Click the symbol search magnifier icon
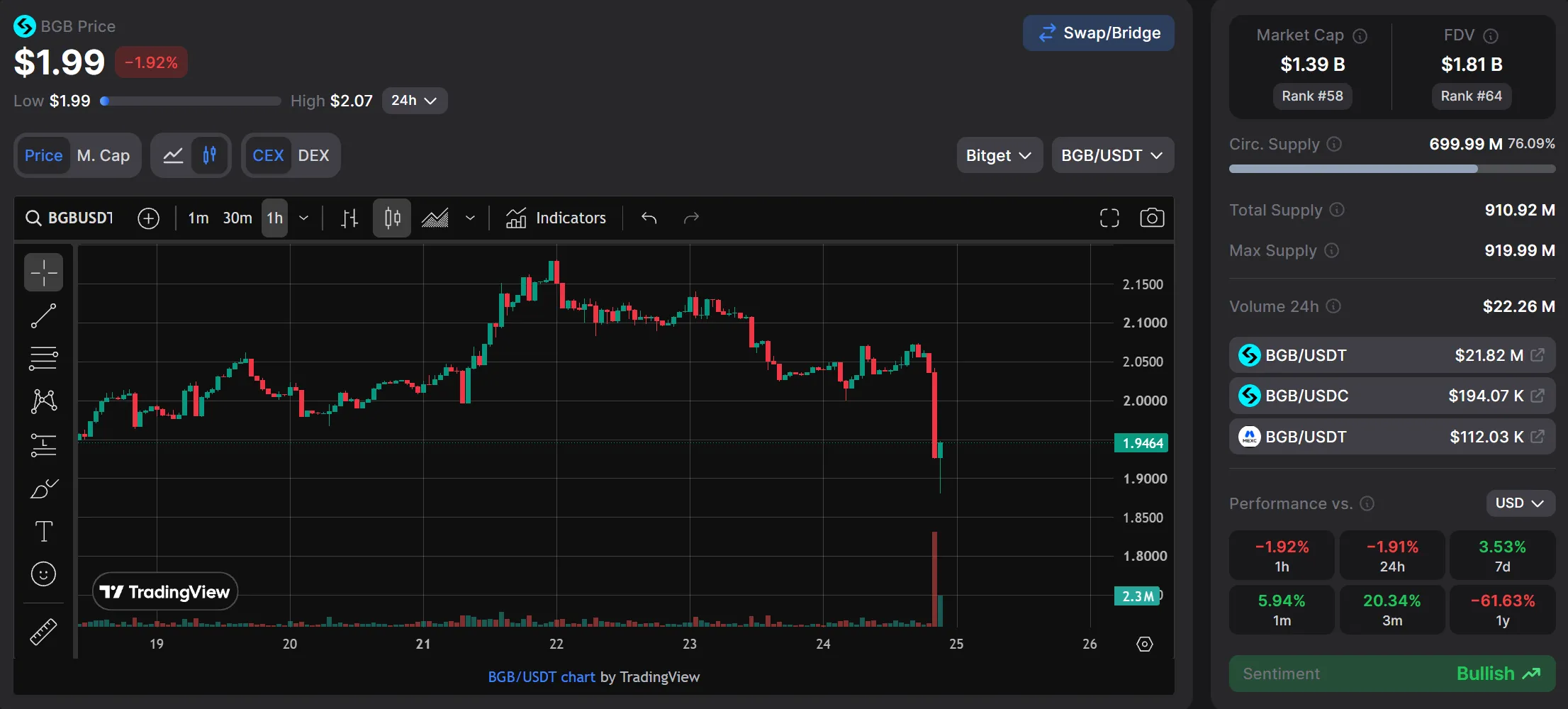The width and height of the screenshot is (1568, 709). click(33, 218)
